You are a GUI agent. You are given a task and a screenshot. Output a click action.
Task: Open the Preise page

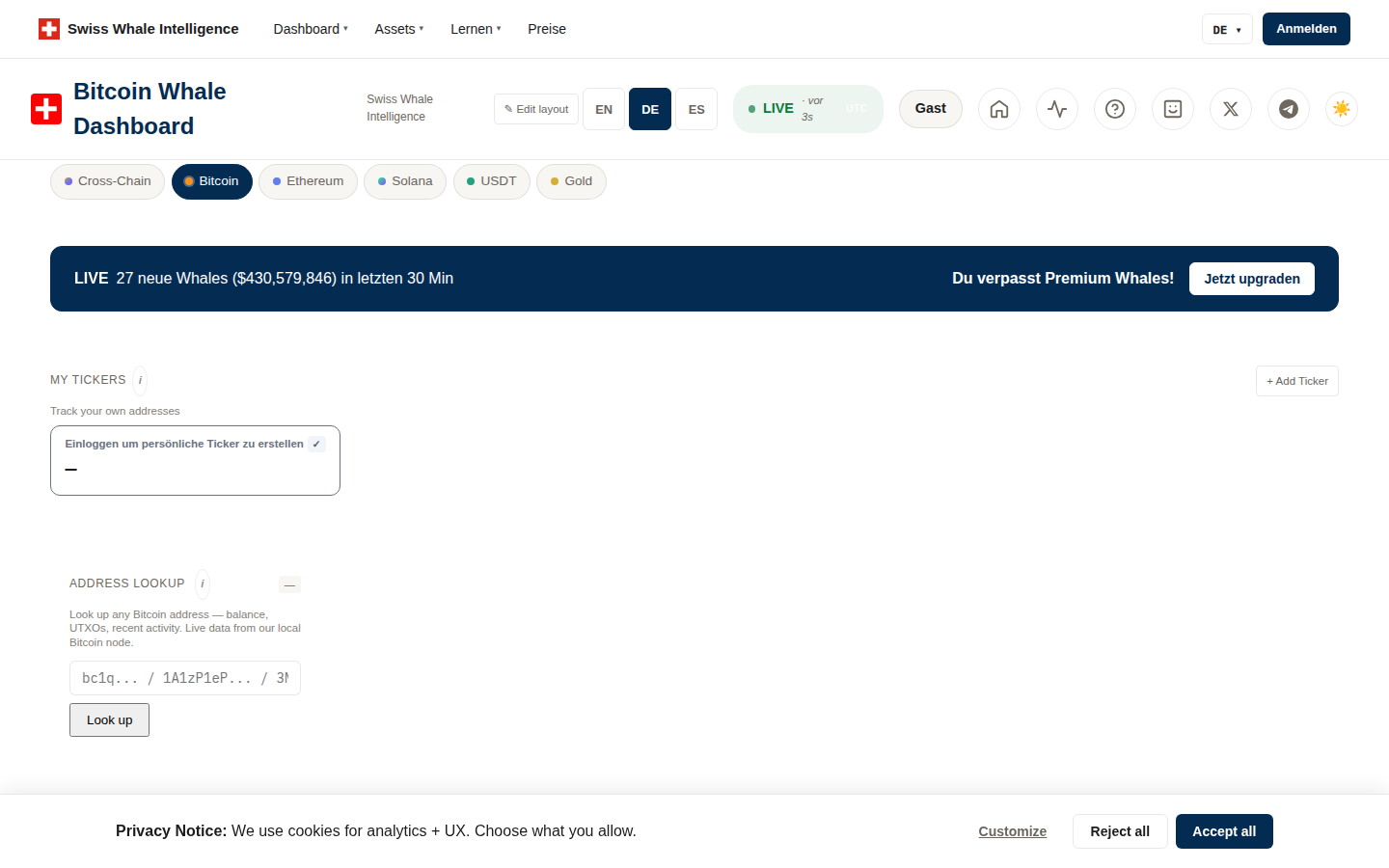point(547,29)
